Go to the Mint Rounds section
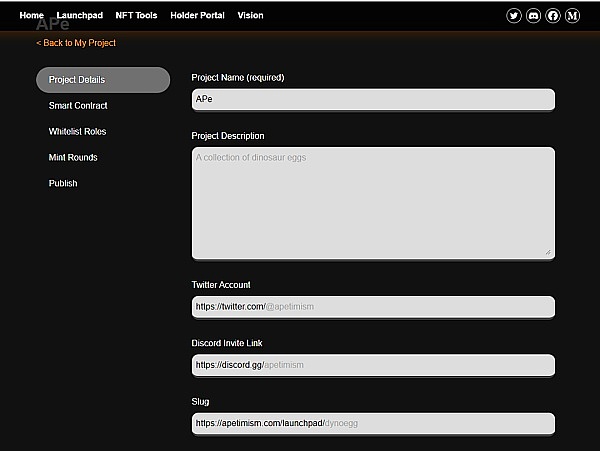Image resolution: width=600 pixels, height=451 pixels. click(73, 158)
